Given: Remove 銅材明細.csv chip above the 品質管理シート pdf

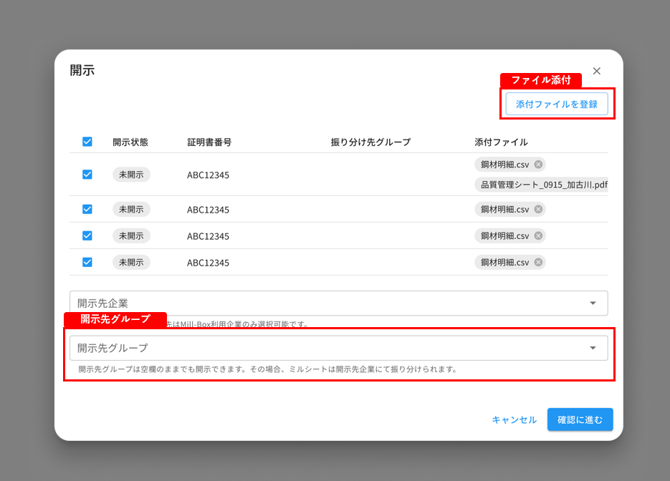Looking at the screenshot, I should (538, 164).
